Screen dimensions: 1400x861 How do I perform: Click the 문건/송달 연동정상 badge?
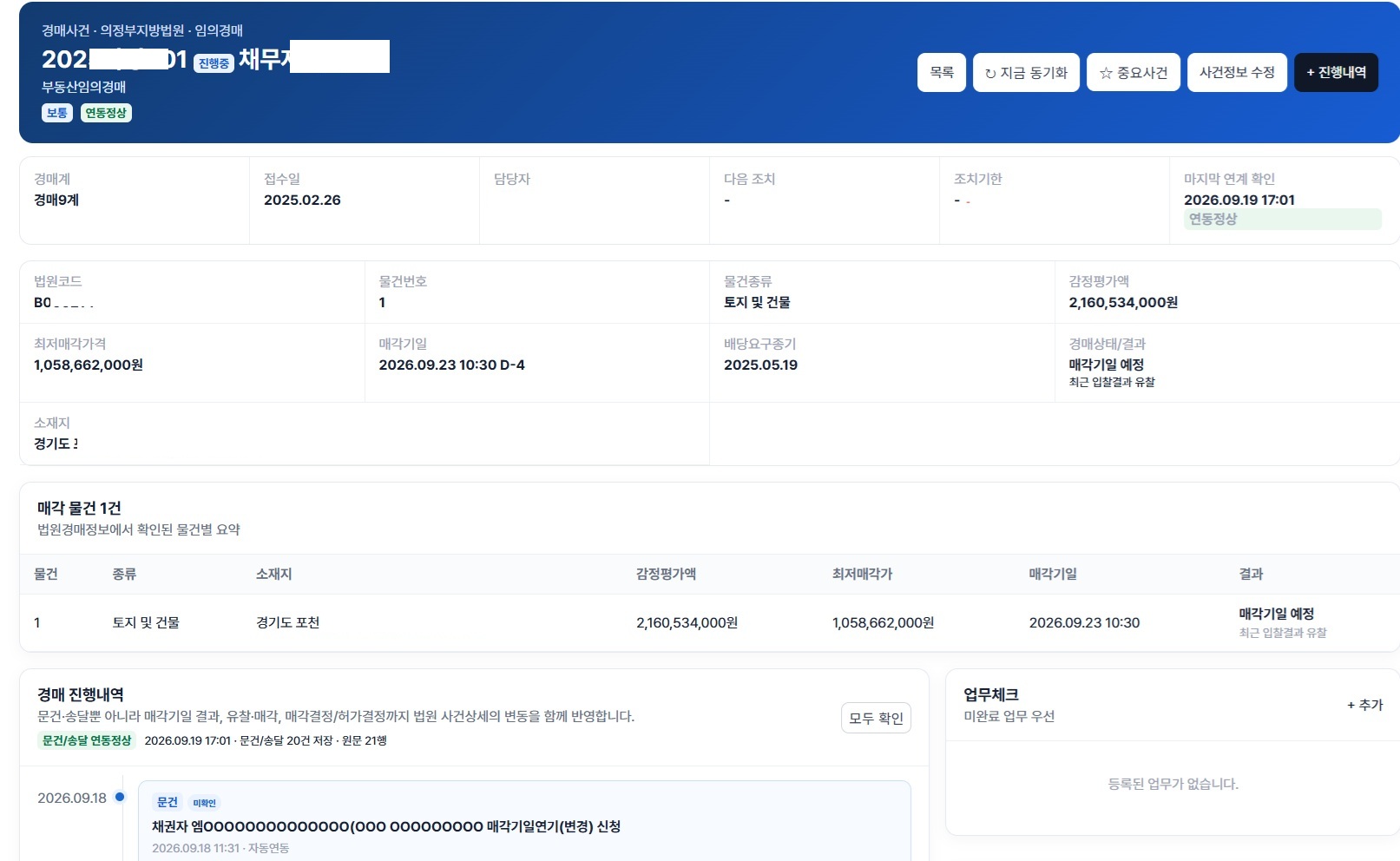point(87,740)
